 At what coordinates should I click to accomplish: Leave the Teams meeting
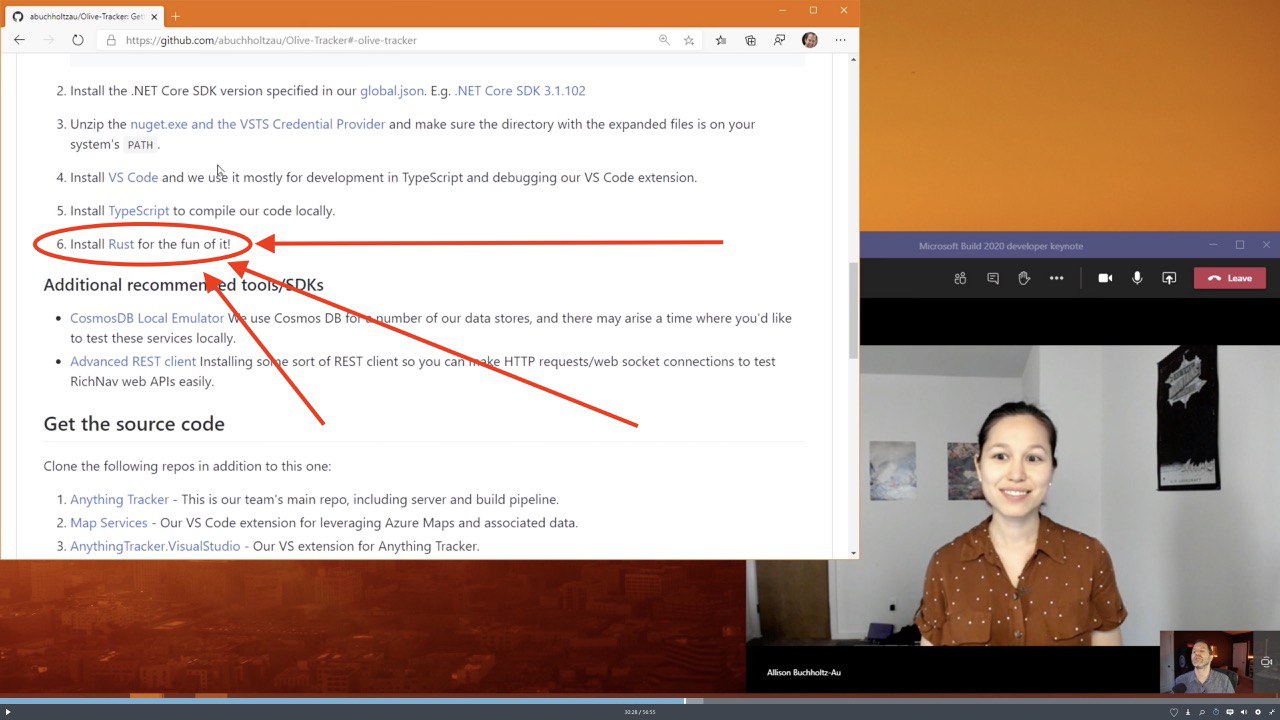tap(1230, 278)
